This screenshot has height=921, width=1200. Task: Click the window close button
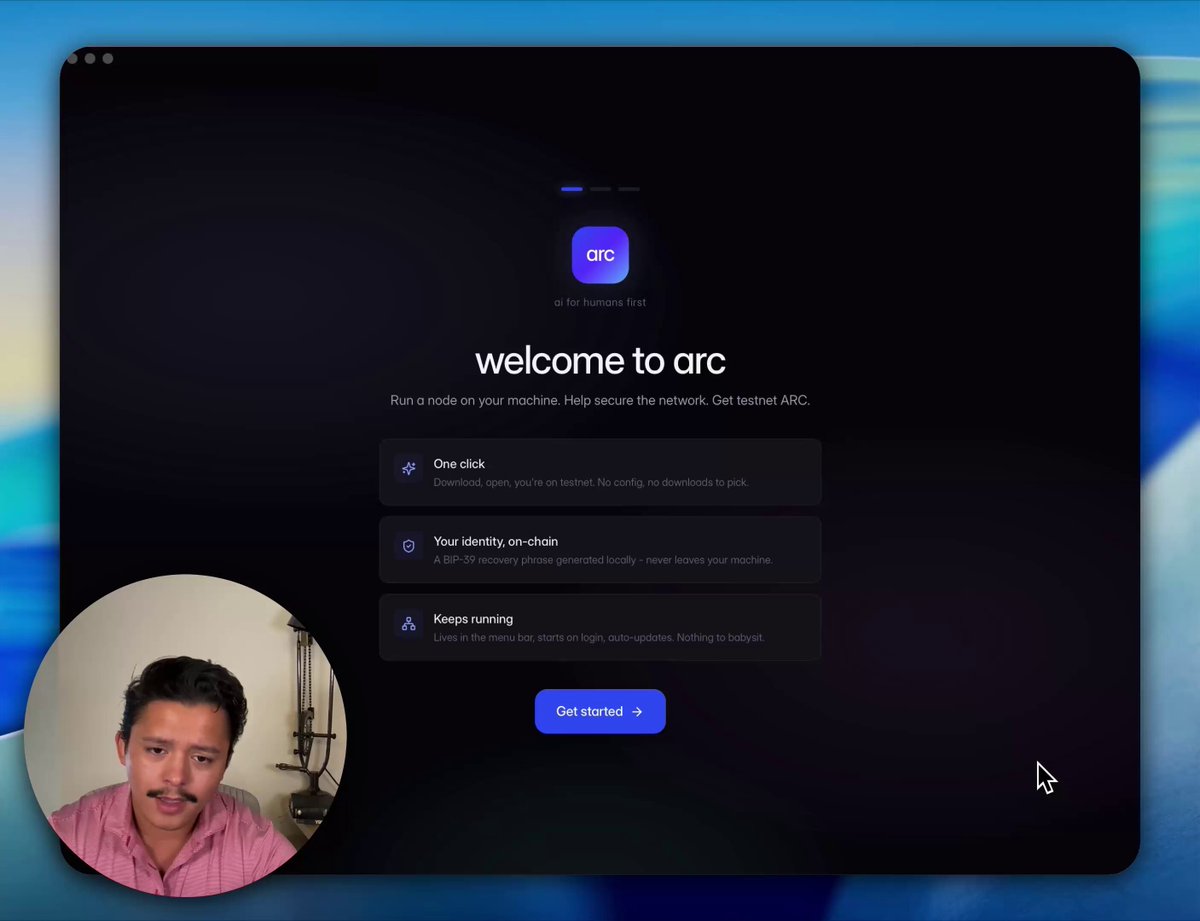coord(72,58)
